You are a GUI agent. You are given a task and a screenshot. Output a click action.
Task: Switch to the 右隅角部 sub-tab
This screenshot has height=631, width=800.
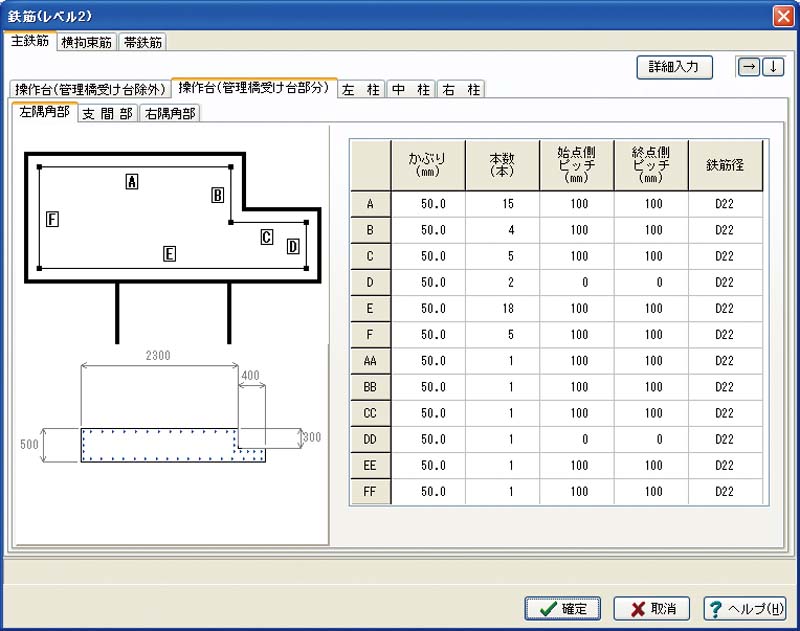coord(170,113)
